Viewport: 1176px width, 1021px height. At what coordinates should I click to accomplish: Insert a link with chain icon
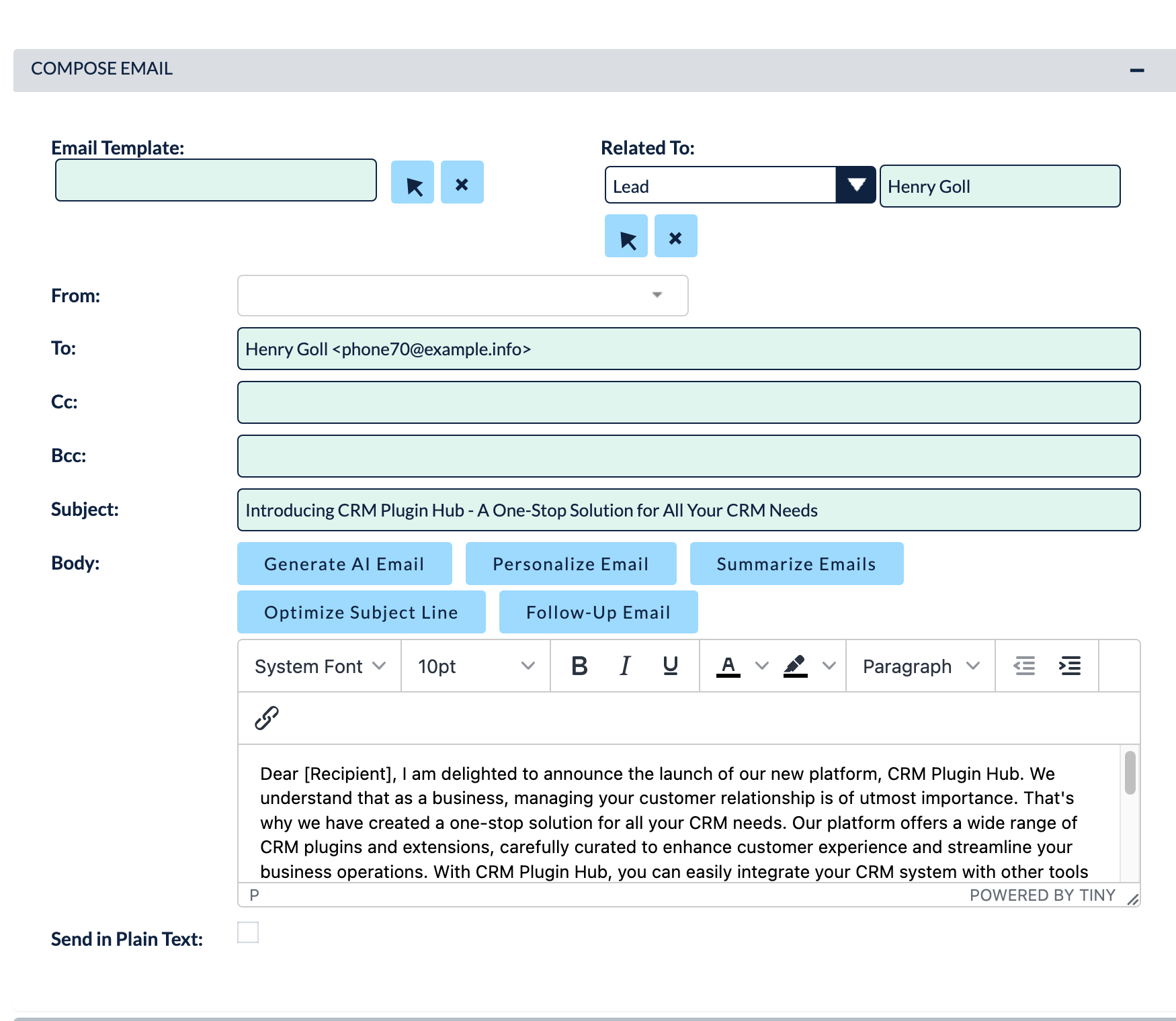tap(267, 718)
